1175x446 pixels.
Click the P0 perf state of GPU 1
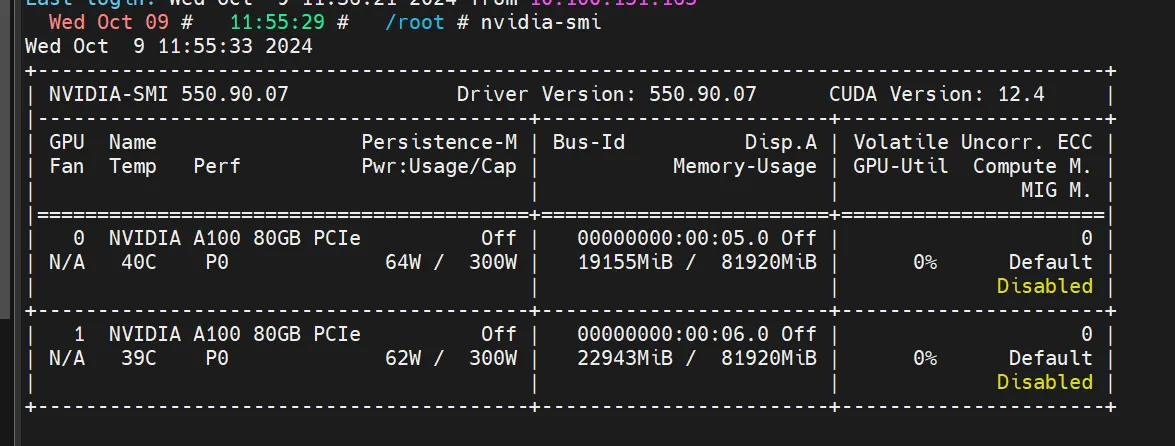click(217, 358)
